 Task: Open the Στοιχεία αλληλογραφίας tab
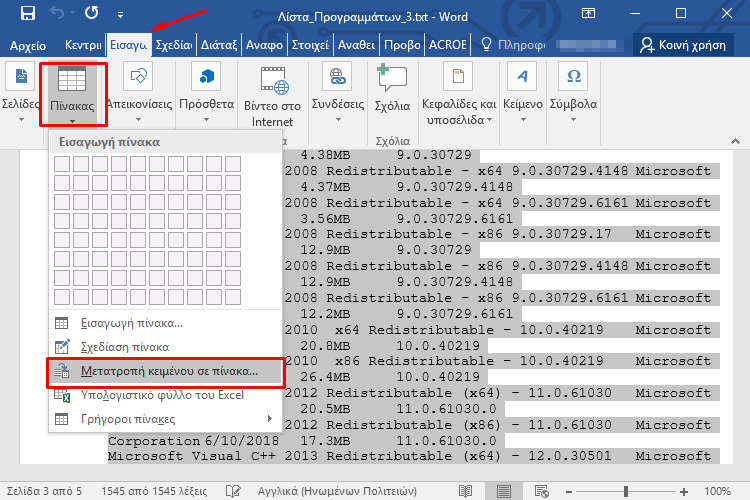point(310,45)
